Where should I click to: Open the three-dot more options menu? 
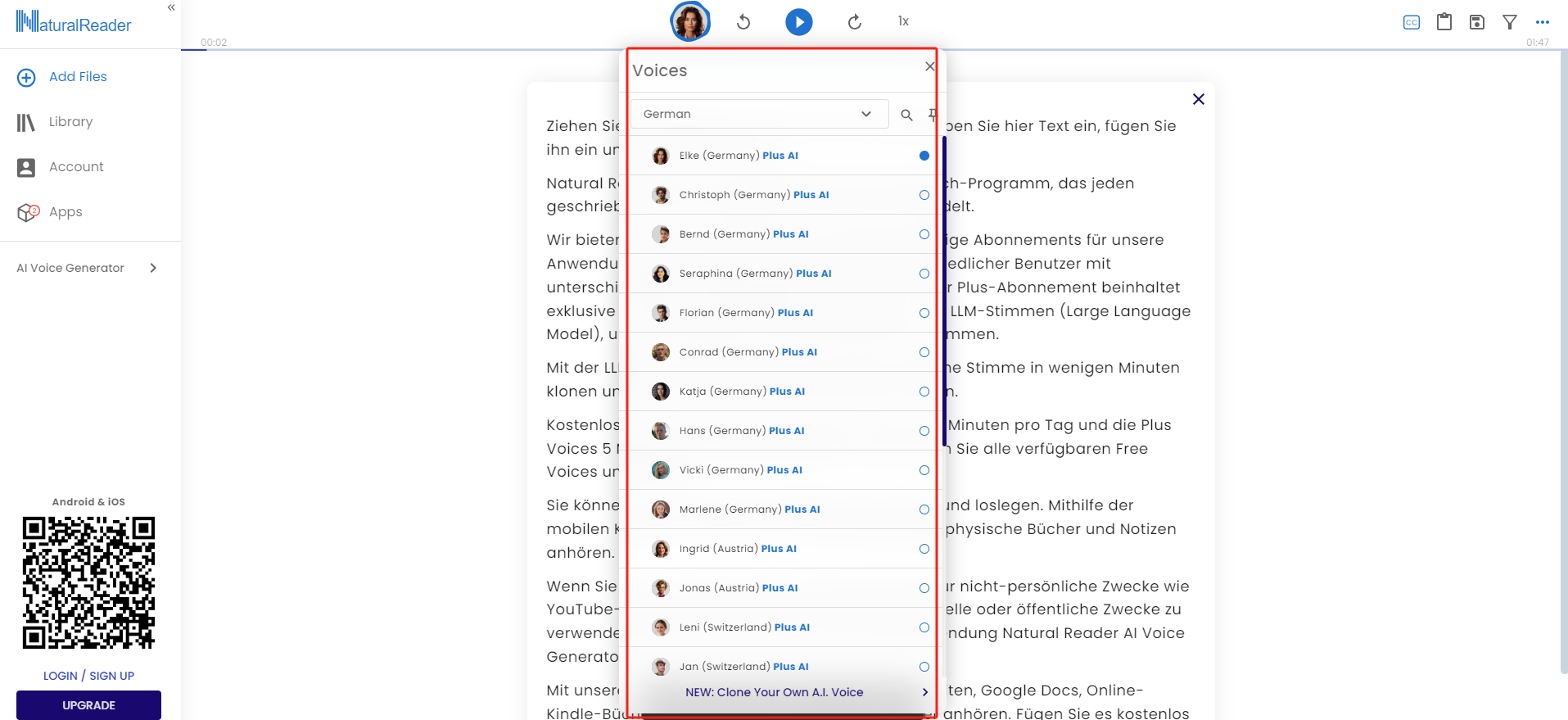(1543, 22)
